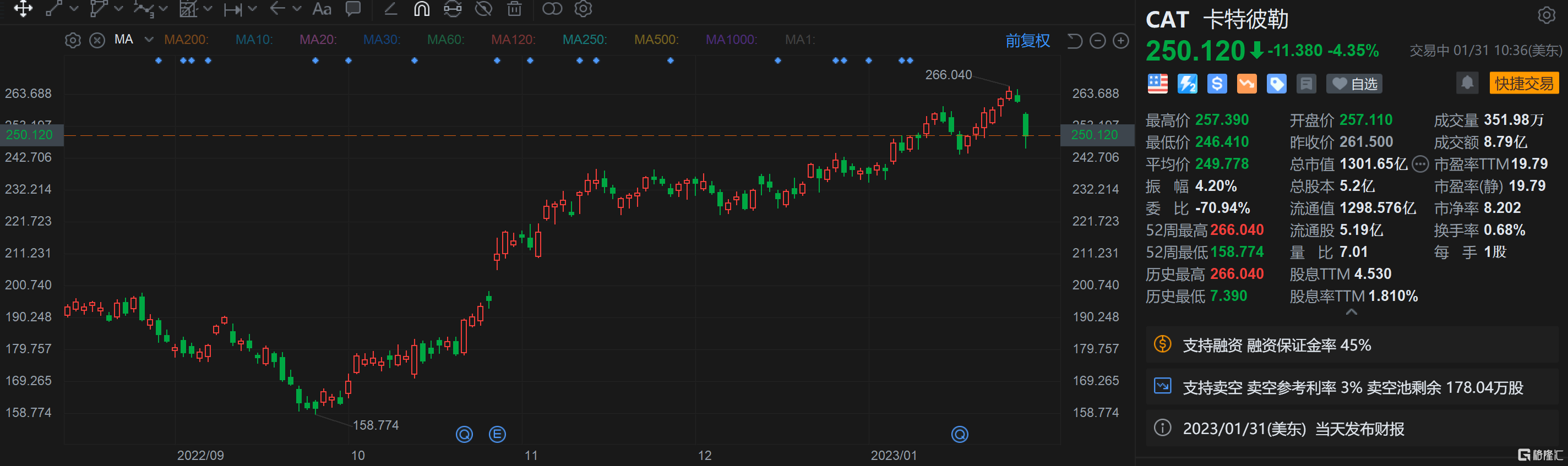Click the MA500 legend label
Viewport: 1568px width, 466px height.
[x=656, y=40]
